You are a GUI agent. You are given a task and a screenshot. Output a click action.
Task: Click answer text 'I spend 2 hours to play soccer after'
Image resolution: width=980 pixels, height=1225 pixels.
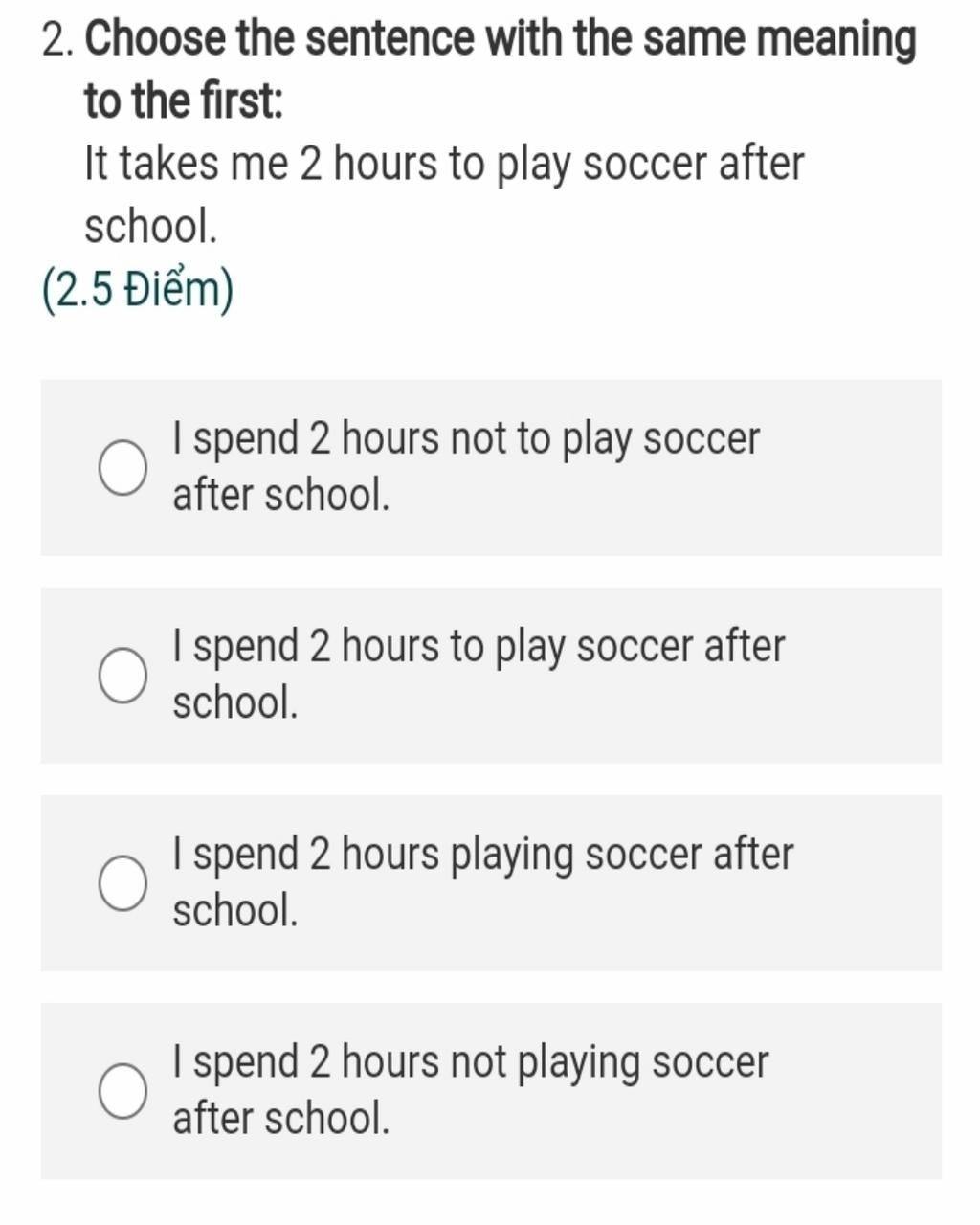(479, 647)
